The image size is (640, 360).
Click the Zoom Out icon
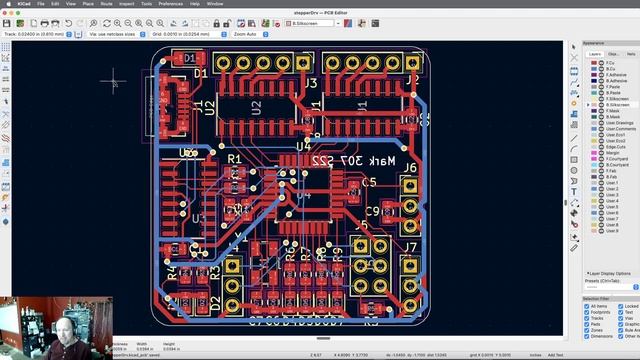[128, 24]
